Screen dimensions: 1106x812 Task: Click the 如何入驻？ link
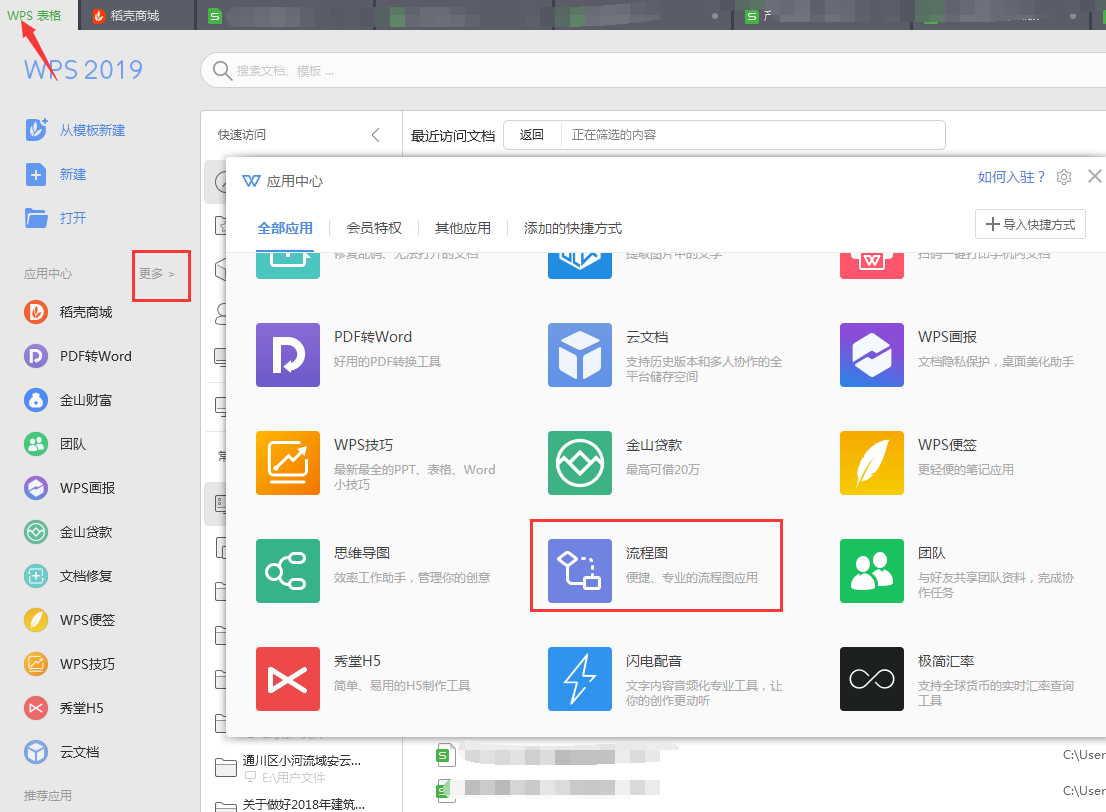(x=1011, y=177)
